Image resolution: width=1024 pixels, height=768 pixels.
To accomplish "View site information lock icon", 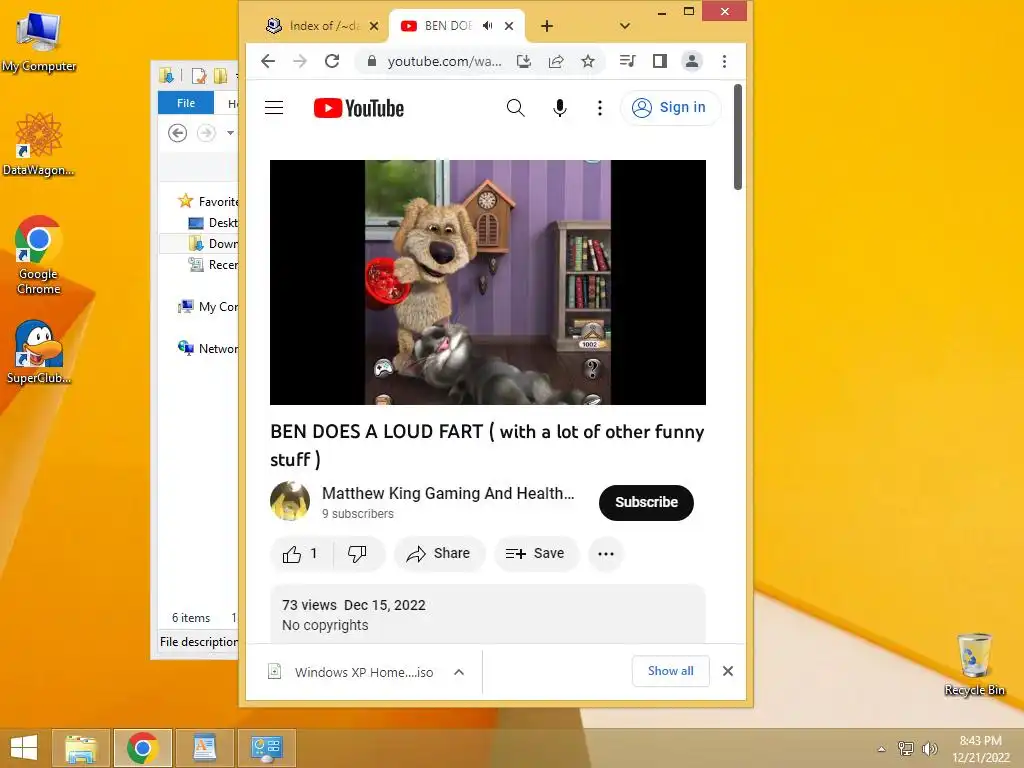I will pyautogui.click(x=372, y=61).
